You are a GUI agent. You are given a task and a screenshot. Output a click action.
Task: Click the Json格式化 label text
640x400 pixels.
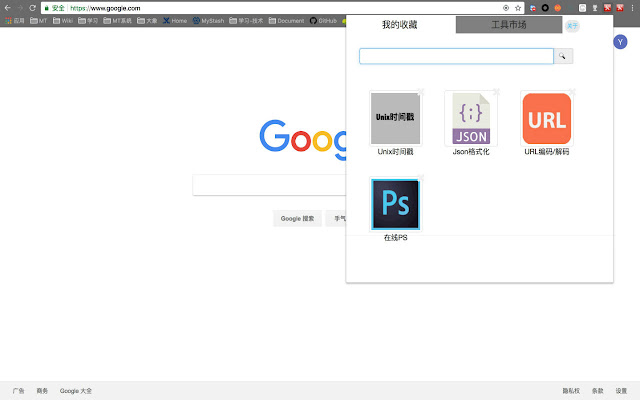pos(471,152)
